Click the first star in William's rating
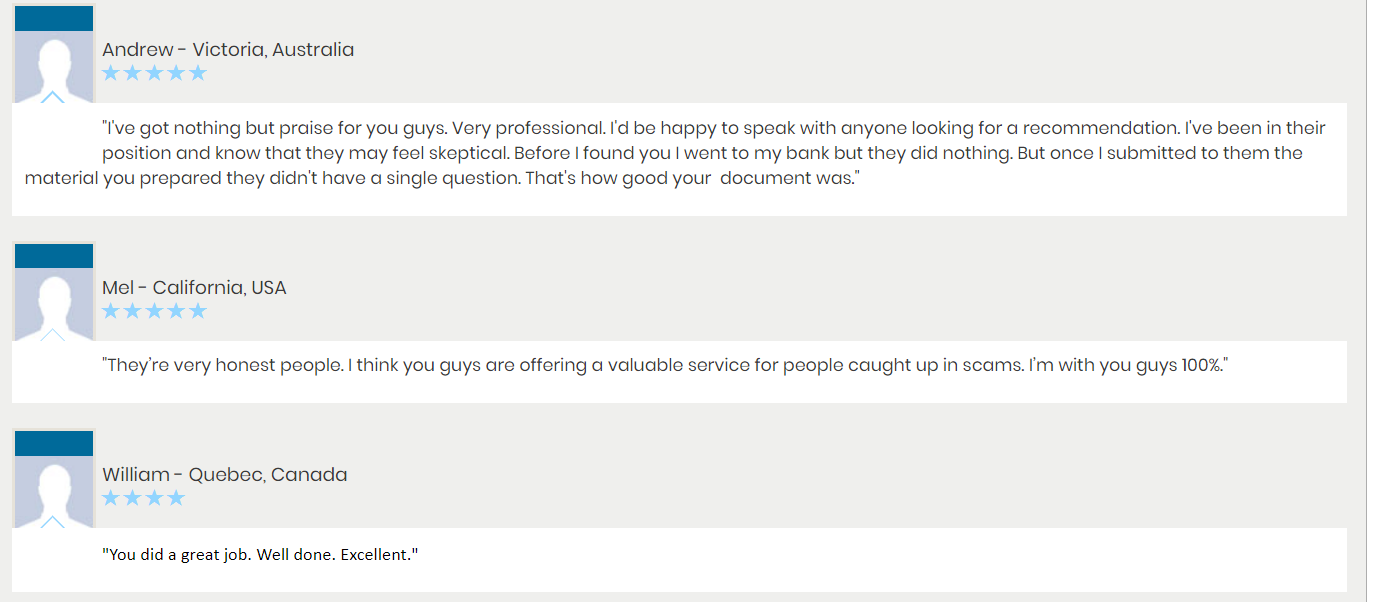1374x602 pixels. point(110,497)
